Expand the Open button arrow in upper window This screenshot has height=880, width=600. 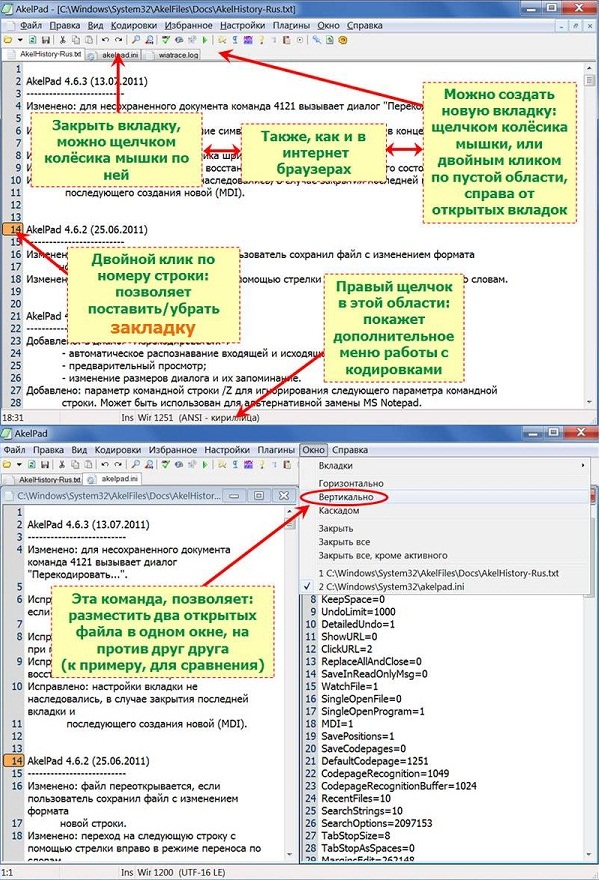(x=20, y=40)
